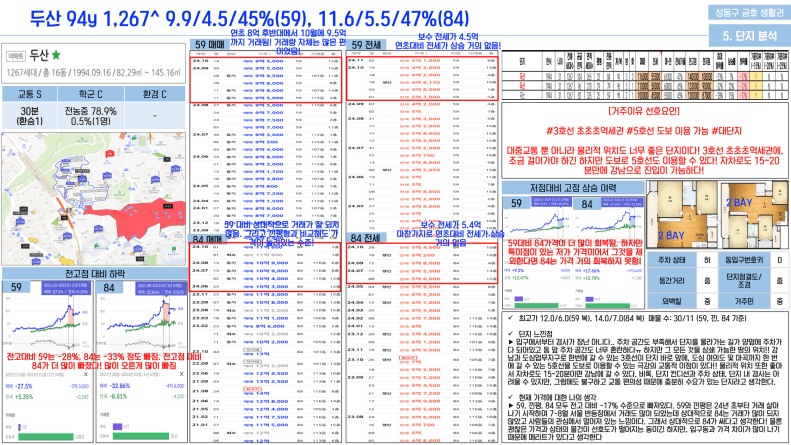Open the right 2 BAY floor plan image

(754, 214)
